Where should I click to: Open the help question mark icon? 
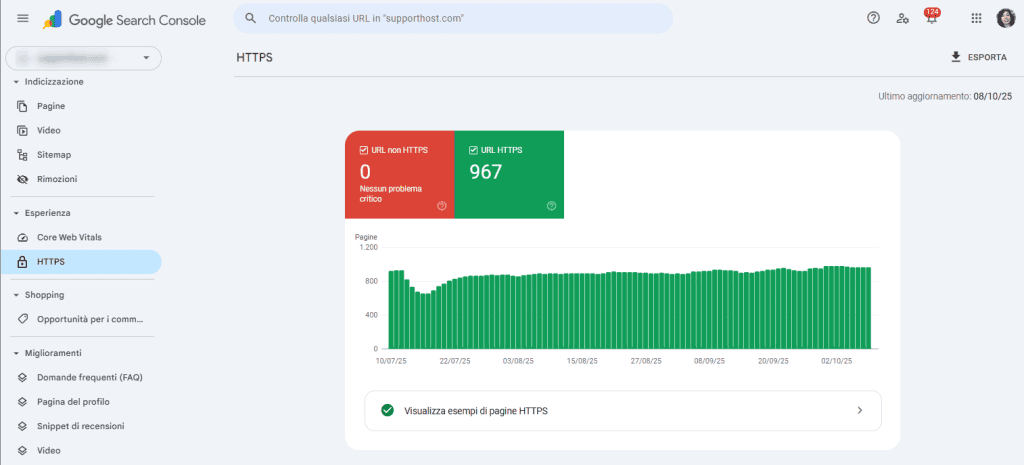[873, 18]
